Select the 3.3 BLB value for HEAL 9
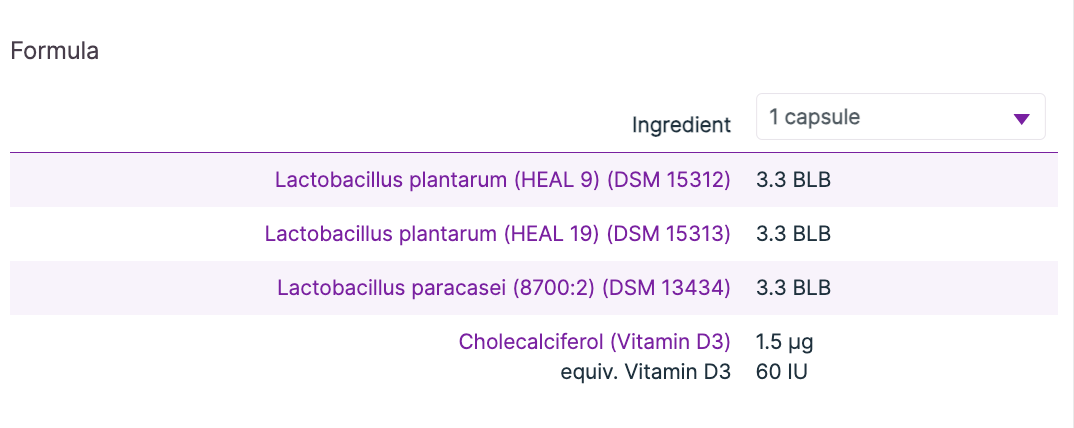The image size is (1074, 428). pyautogui.click(x=794, y=180)
